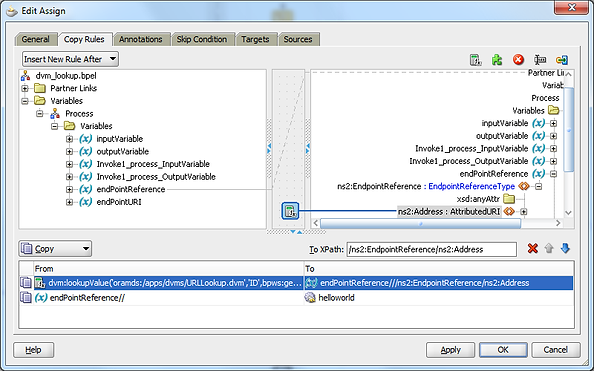Confirm with the OK button

(503, 350)
